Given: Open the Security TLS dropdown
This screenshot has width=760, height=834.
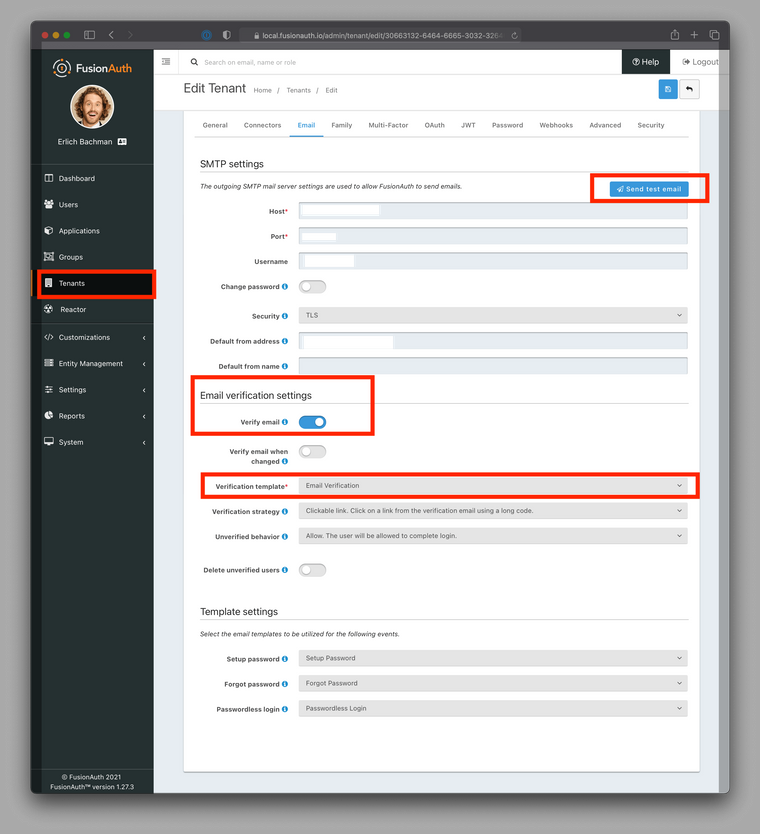Looking at the screenshot, I should 493,315.
